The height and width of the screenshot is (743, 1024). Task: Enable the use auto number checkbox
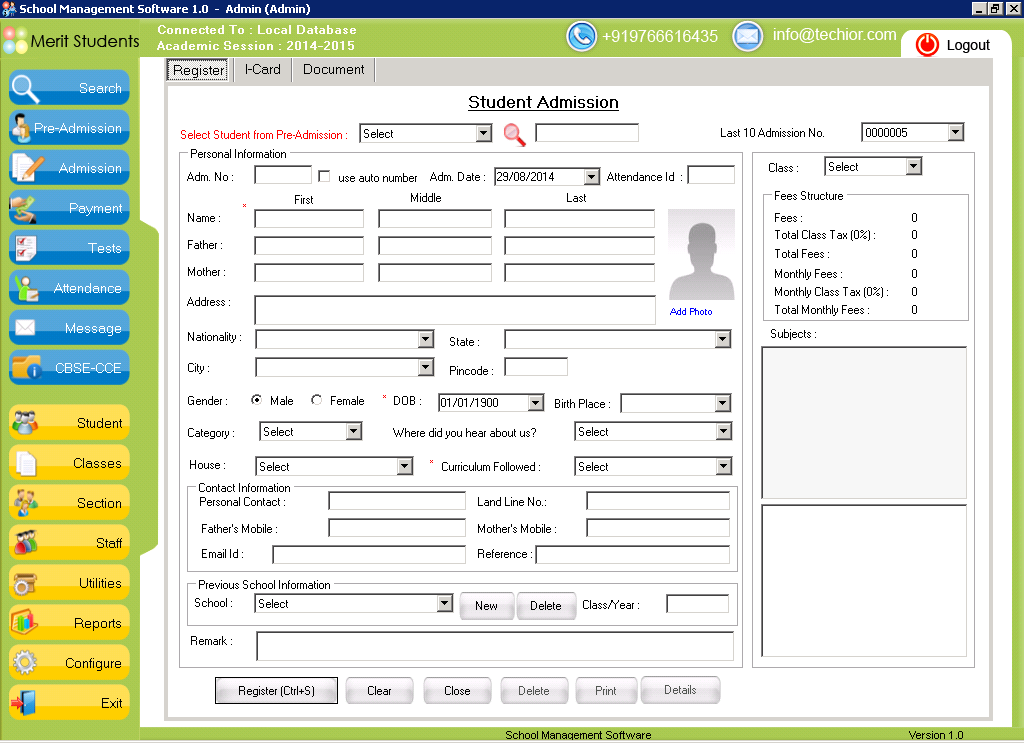[324, 176]
